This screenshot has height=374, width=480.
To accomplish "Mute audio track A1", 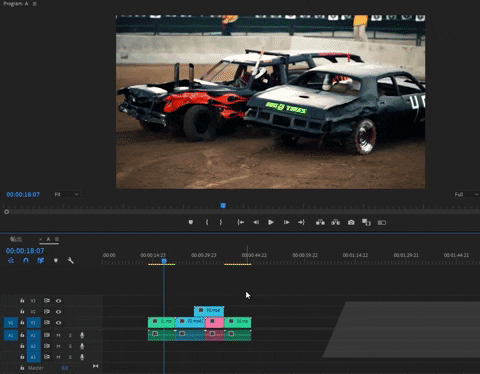I will (58, 335).
